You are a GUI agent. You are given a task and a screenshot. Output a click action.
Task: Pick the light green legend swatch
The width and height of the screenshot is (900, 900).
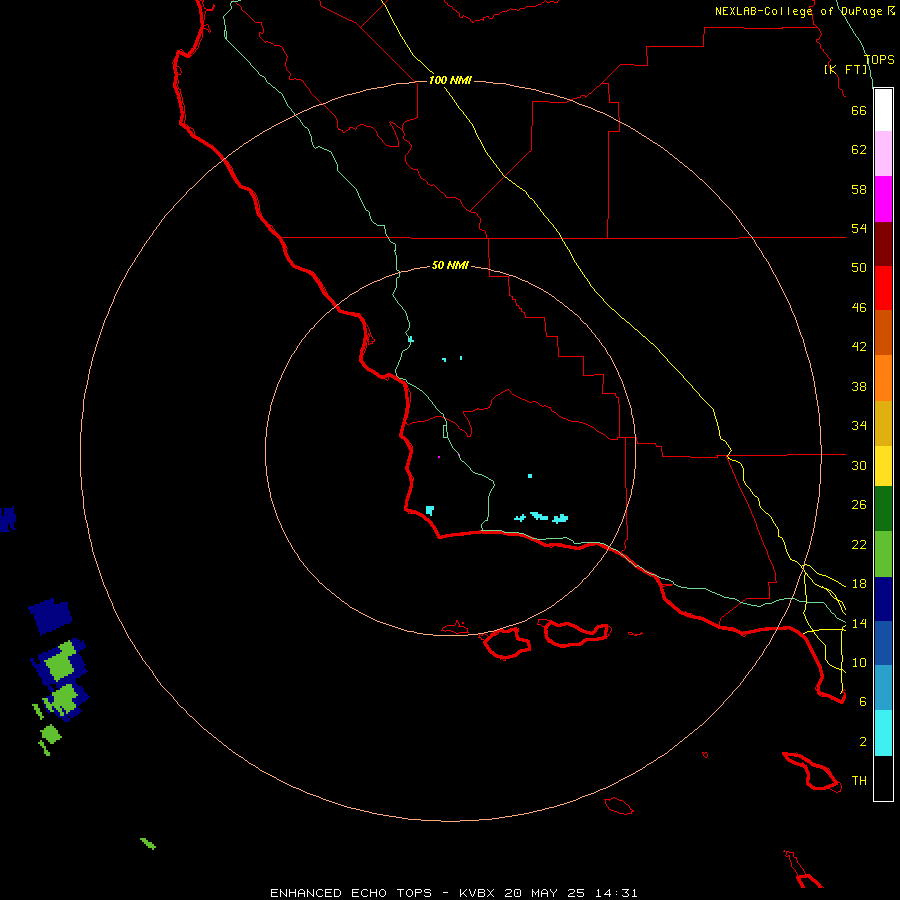pyautogui.click(x=883, y=554)
